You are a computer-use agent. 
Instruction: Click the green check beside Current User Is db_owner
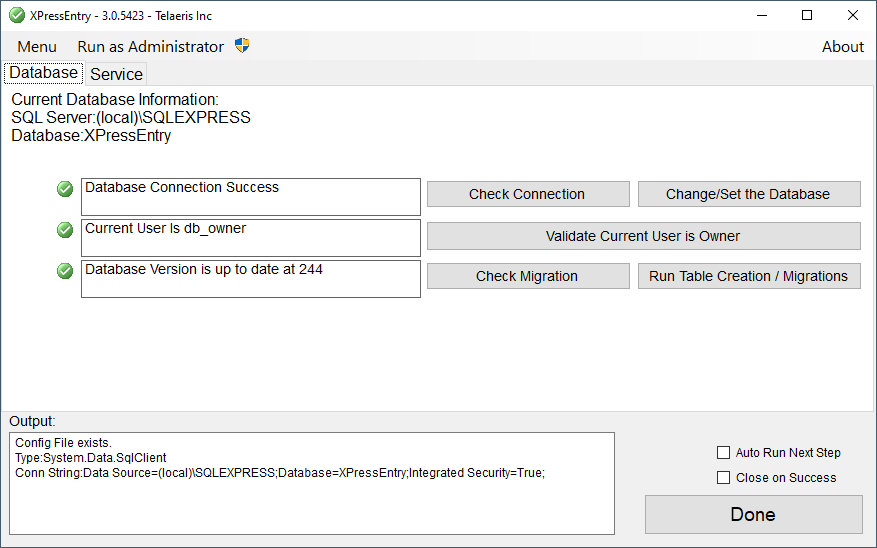pyautogui.click(x=65, y=230)
